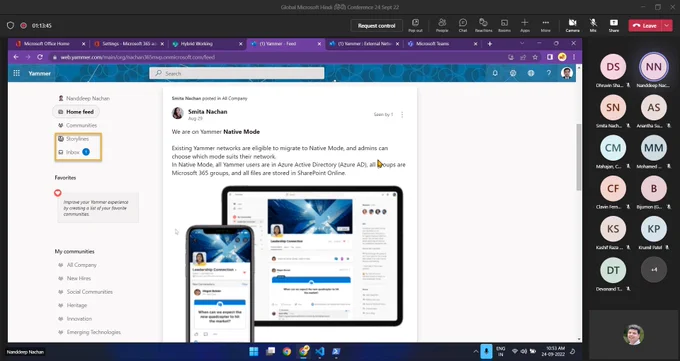This screenshot has height=361, width=680.
Task: Open the Reactions menu
Action: point(483,25)
